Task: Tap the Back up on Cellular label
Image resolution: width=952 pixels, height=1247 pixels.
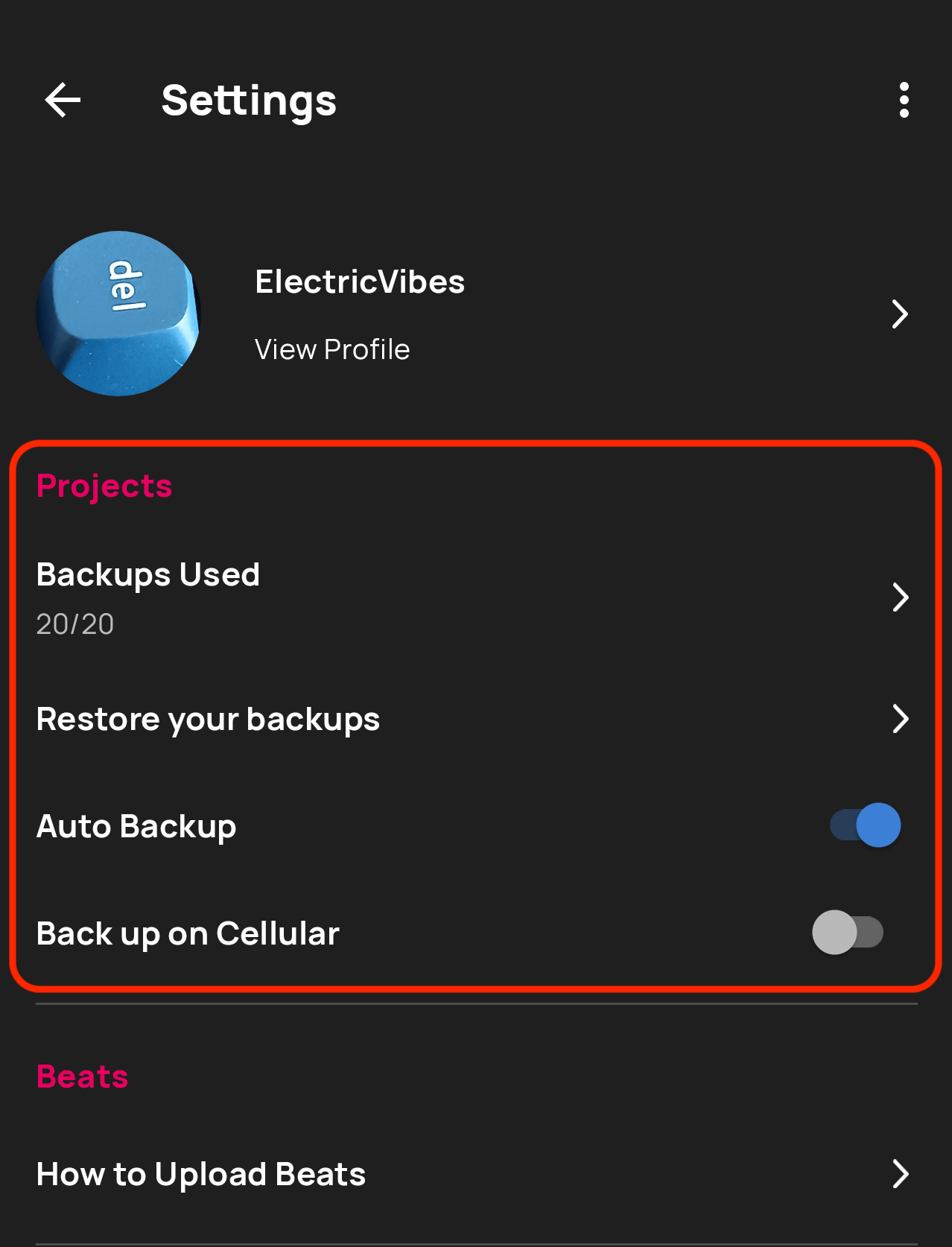Action: coord(188,934)
